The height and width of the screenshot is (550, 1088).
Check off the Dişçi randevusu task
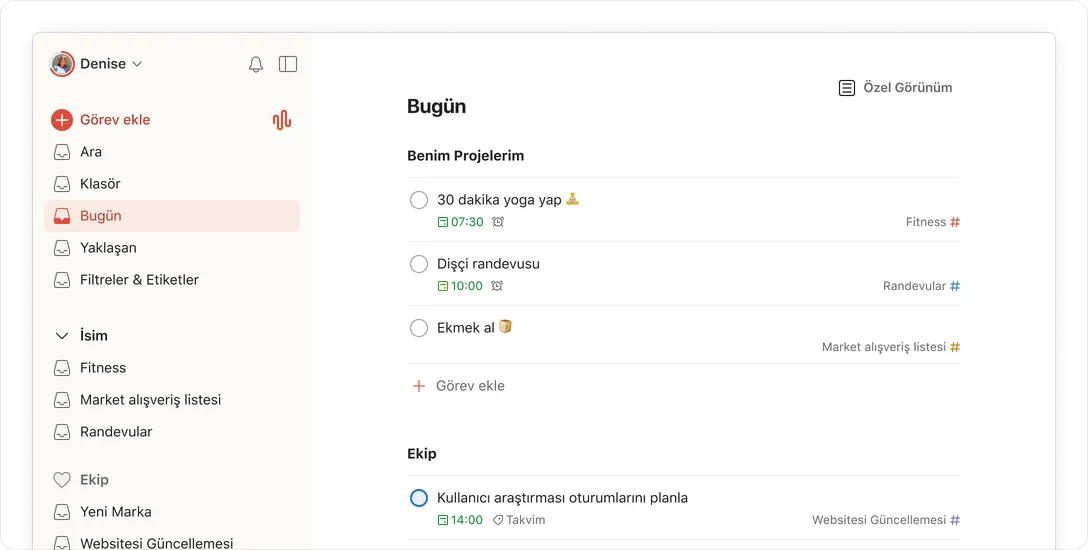point(419,264)
